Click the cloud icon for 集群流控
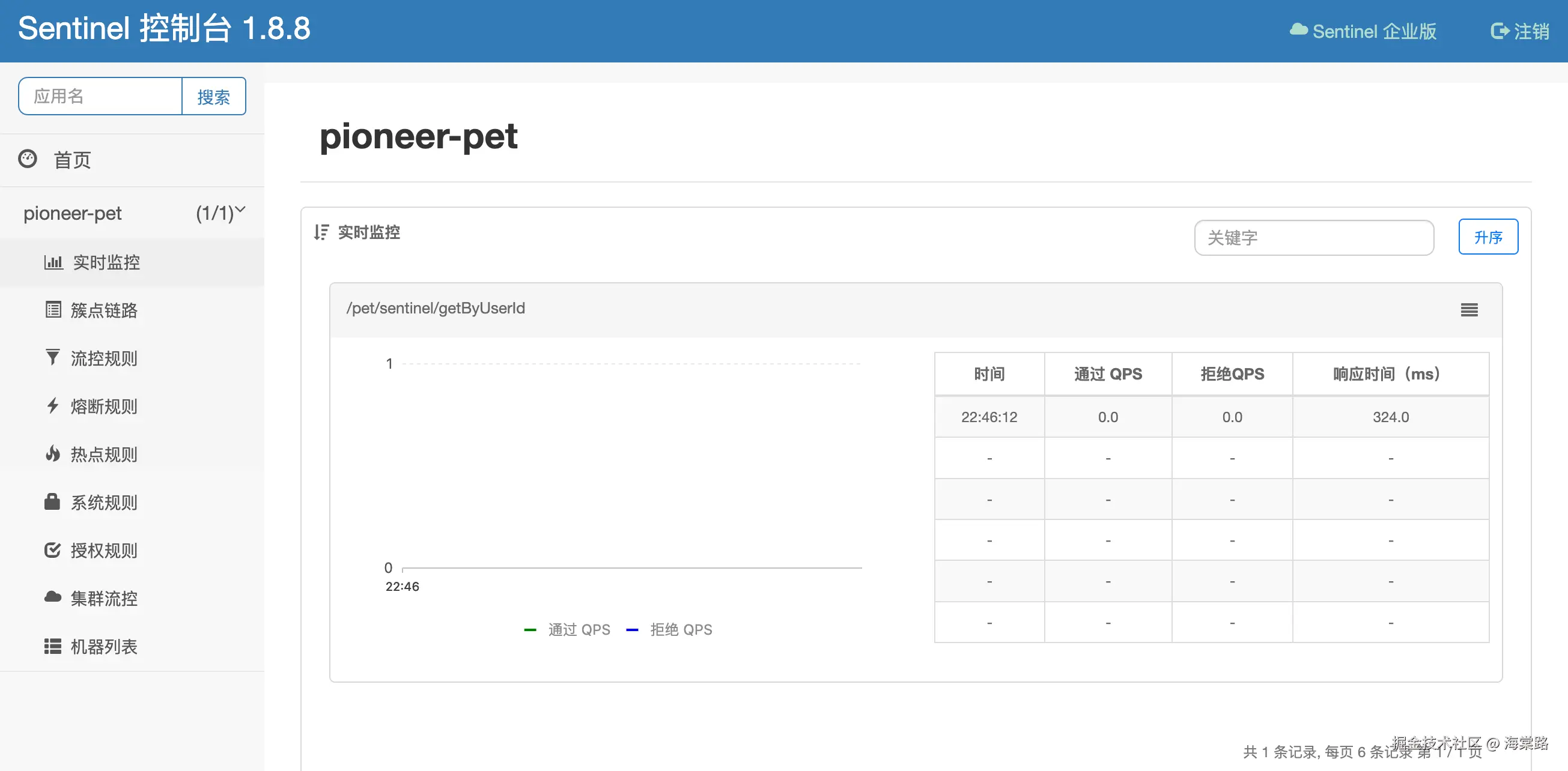This screenshot has height=771, width=1568. point(53,597)
